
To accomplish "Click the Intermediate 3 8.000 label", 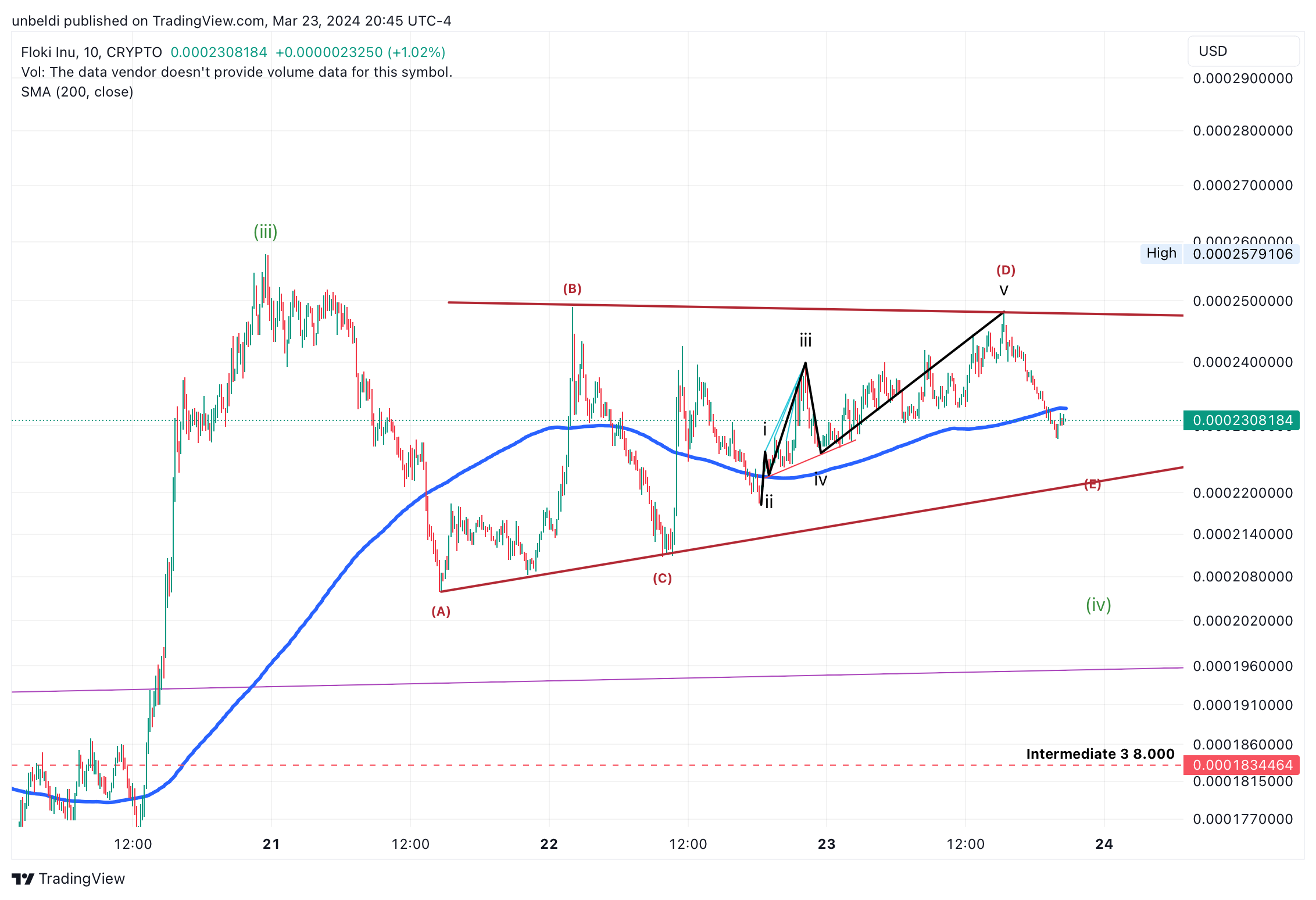I will coord(1100,754).
